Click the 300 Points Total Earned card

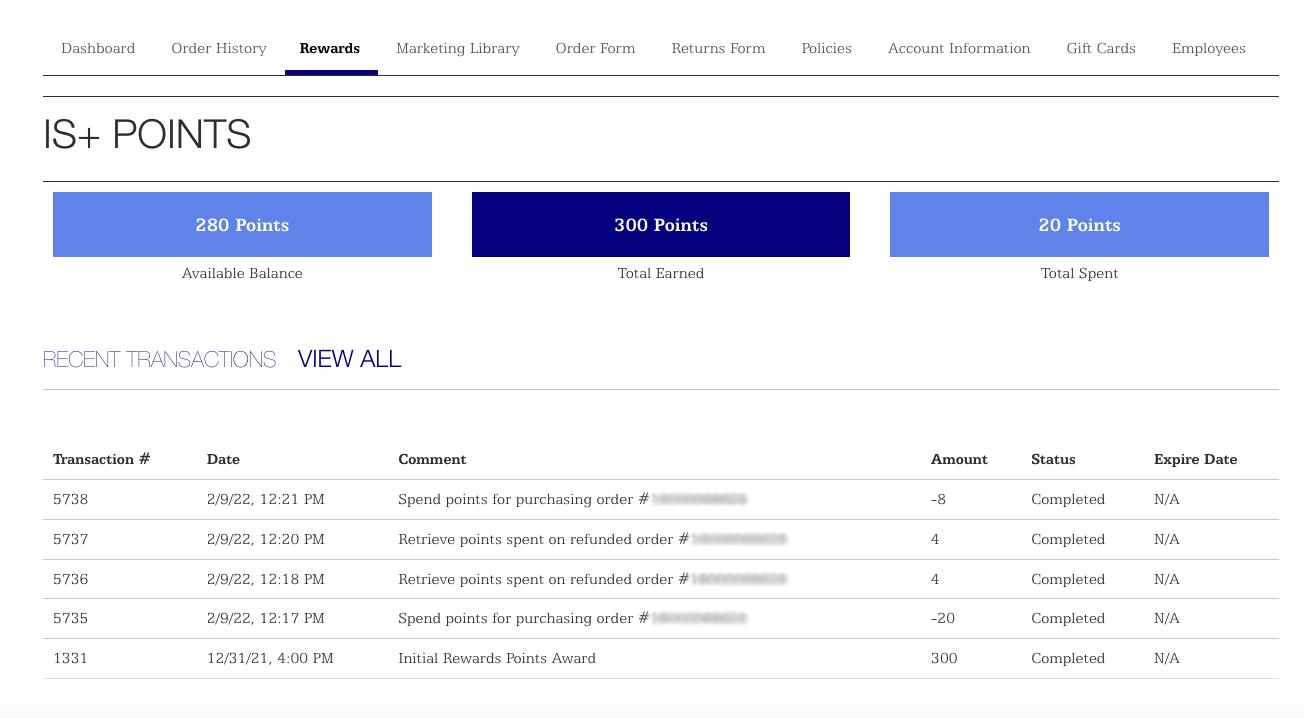(x=661, y=224)
